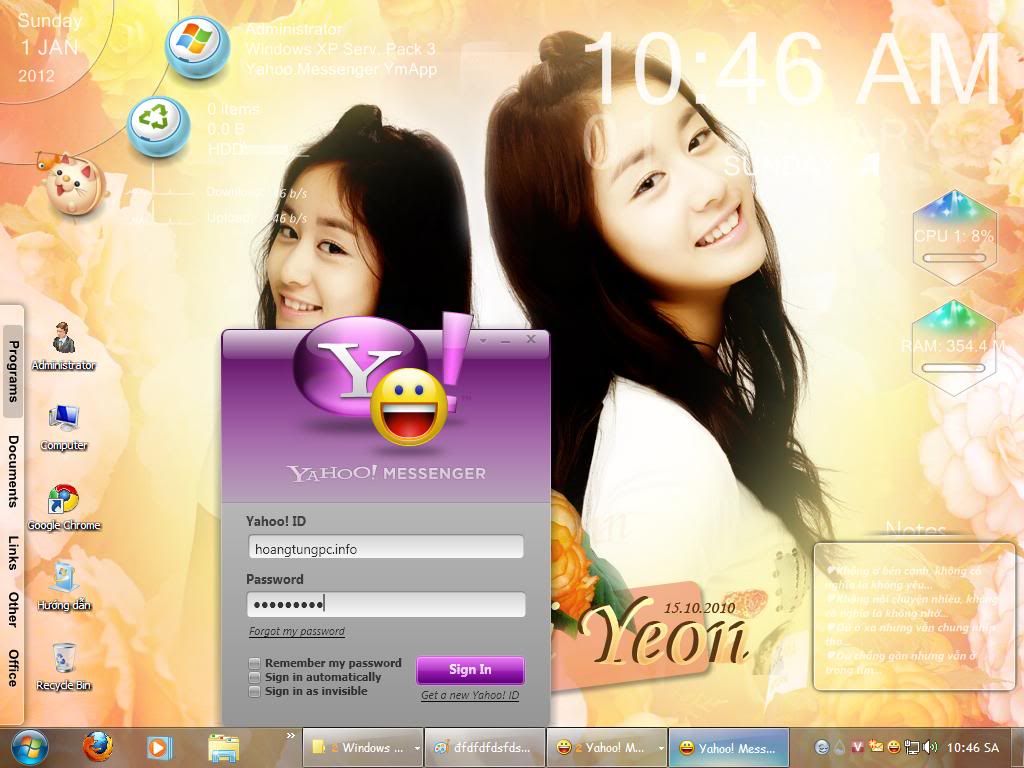
Task: Click the red V tray icon
Action: 859,746
